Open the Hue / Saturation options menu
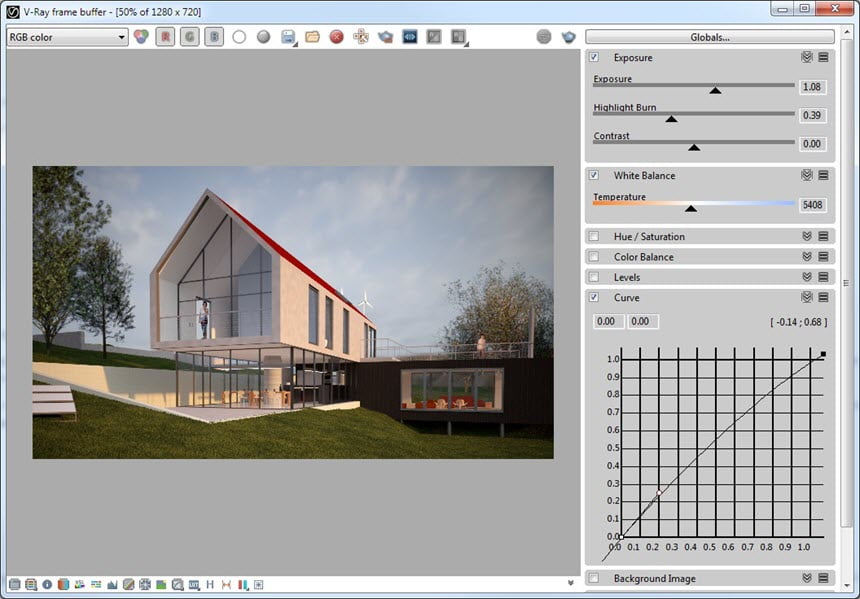 coord(823,236)
